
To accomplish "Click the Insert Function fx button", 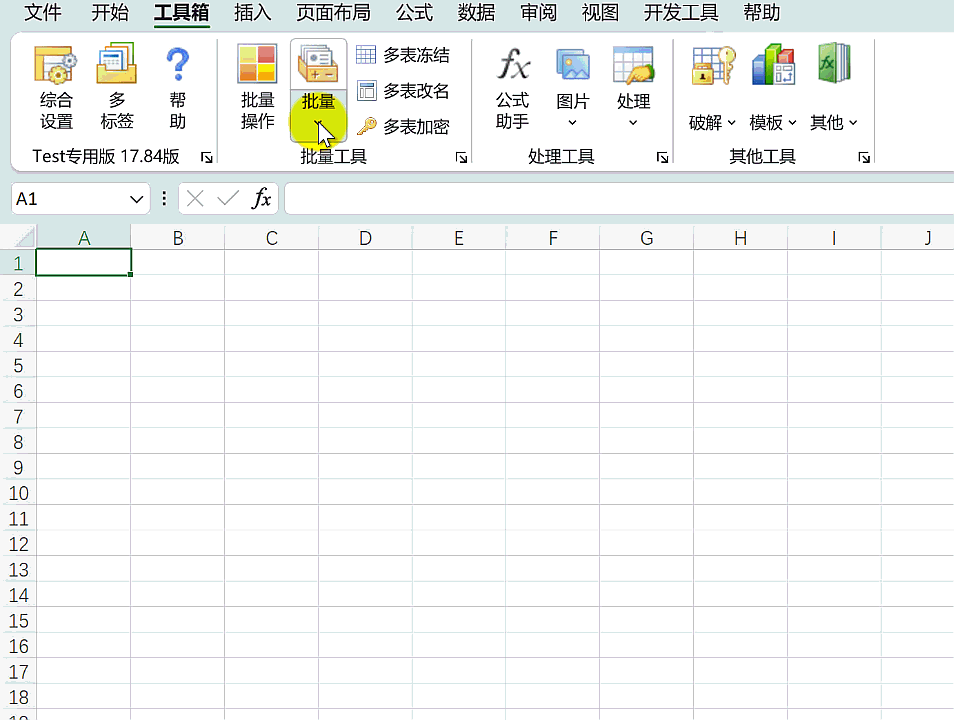I will (x=261, y=199).
